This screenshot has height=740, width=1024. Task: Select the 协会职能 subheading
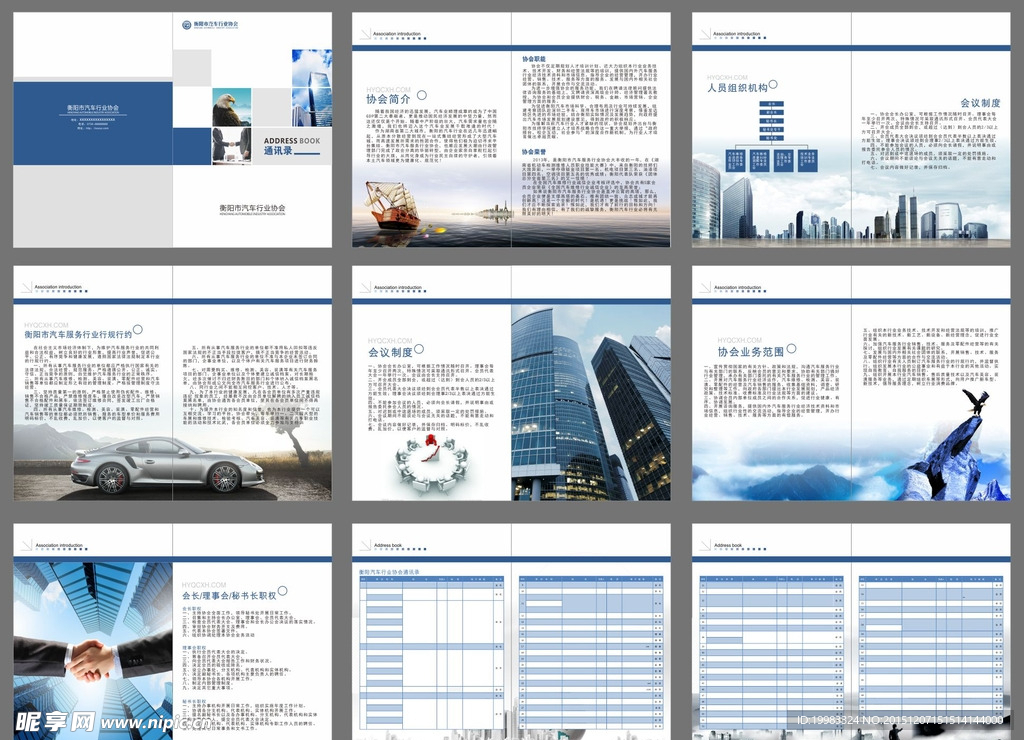pos(533,59)
